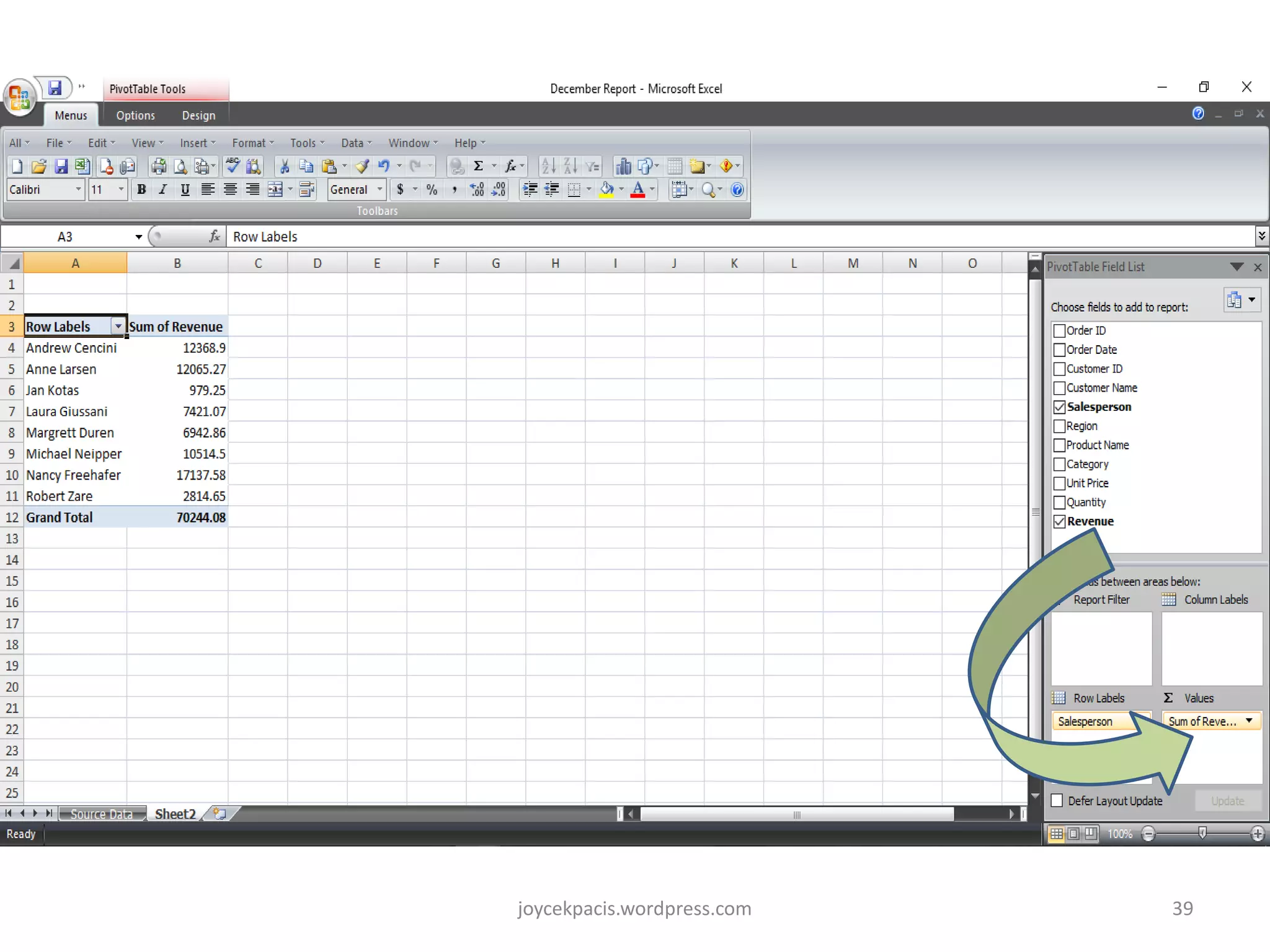Click the AutoSum sigma icon
The height and width of the screenshot is (952, 1270).
pyautogui.click(x=478, y=166)
